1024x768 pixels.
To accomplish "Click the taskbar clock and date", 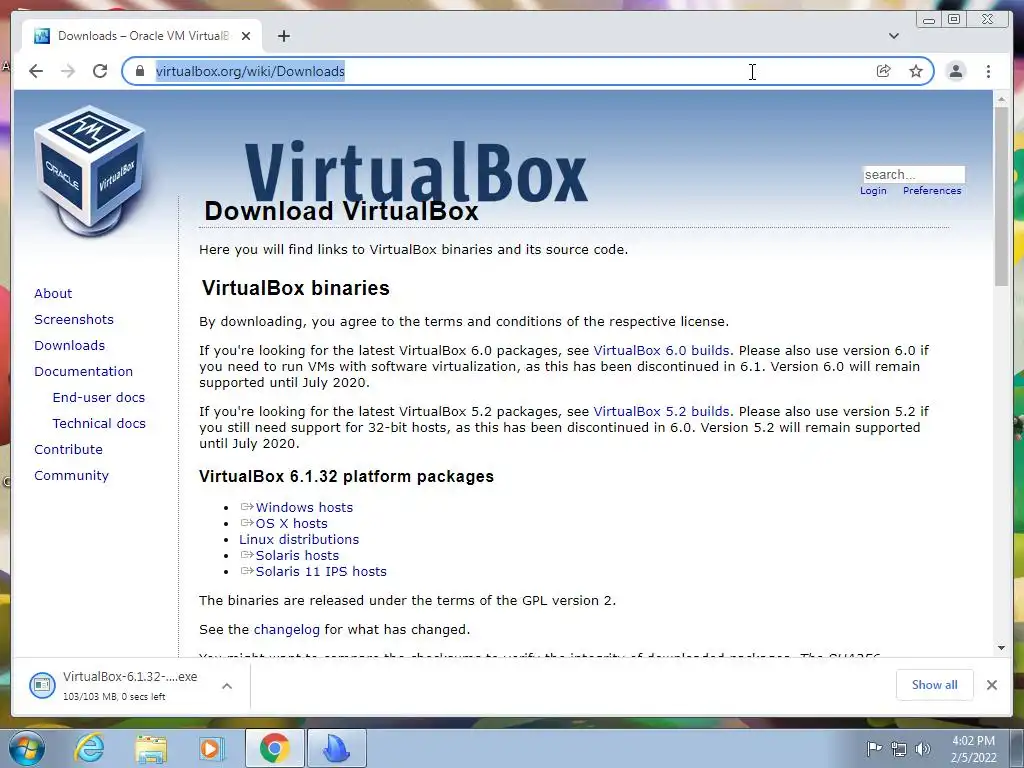I will [973, 749].
